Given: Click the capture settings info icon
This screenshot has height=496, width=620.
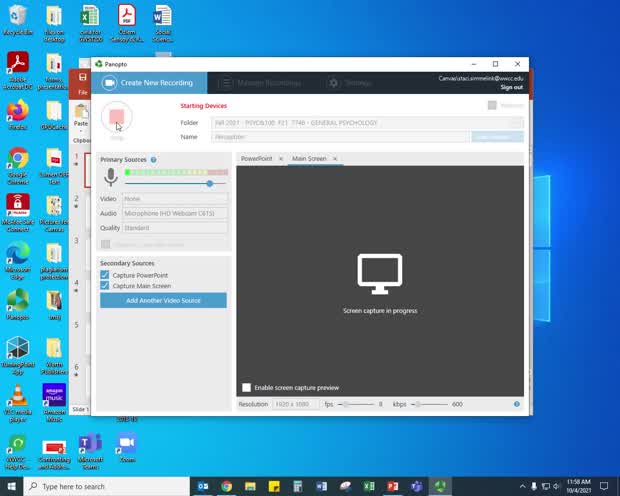Looking at the screenshot, I should [x=517, y=404].
